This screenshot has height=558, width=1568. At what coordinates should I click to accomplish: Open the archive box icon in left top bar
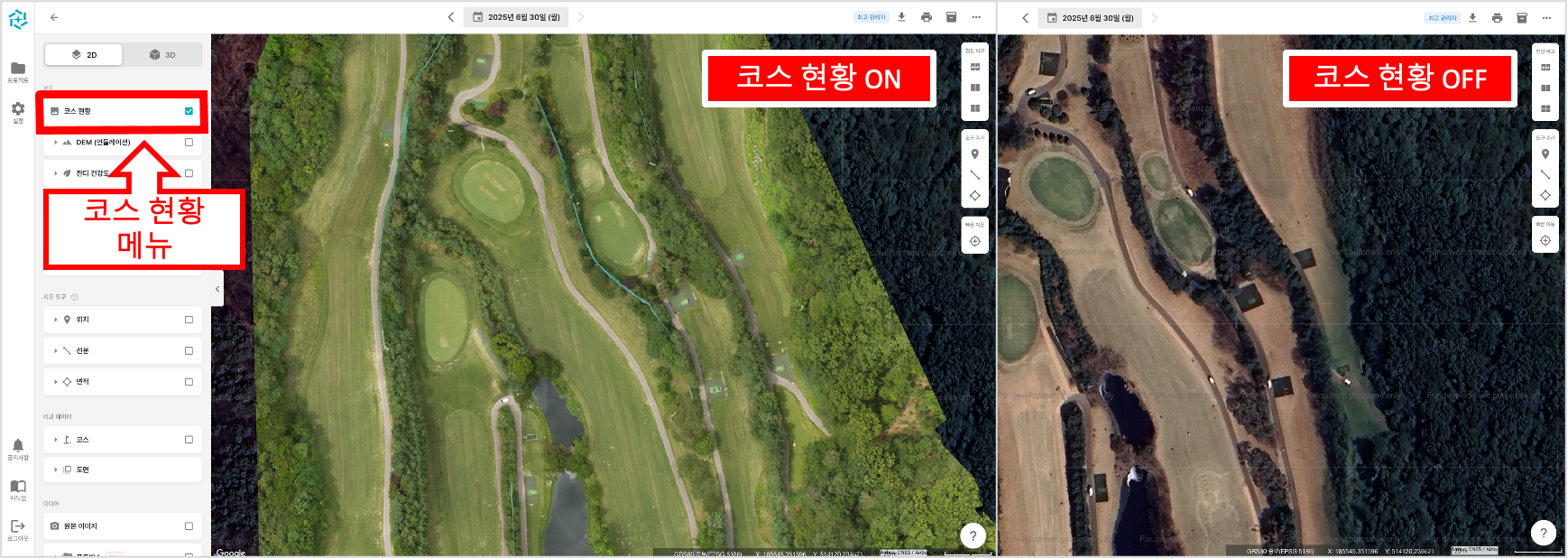click(951, 17)
